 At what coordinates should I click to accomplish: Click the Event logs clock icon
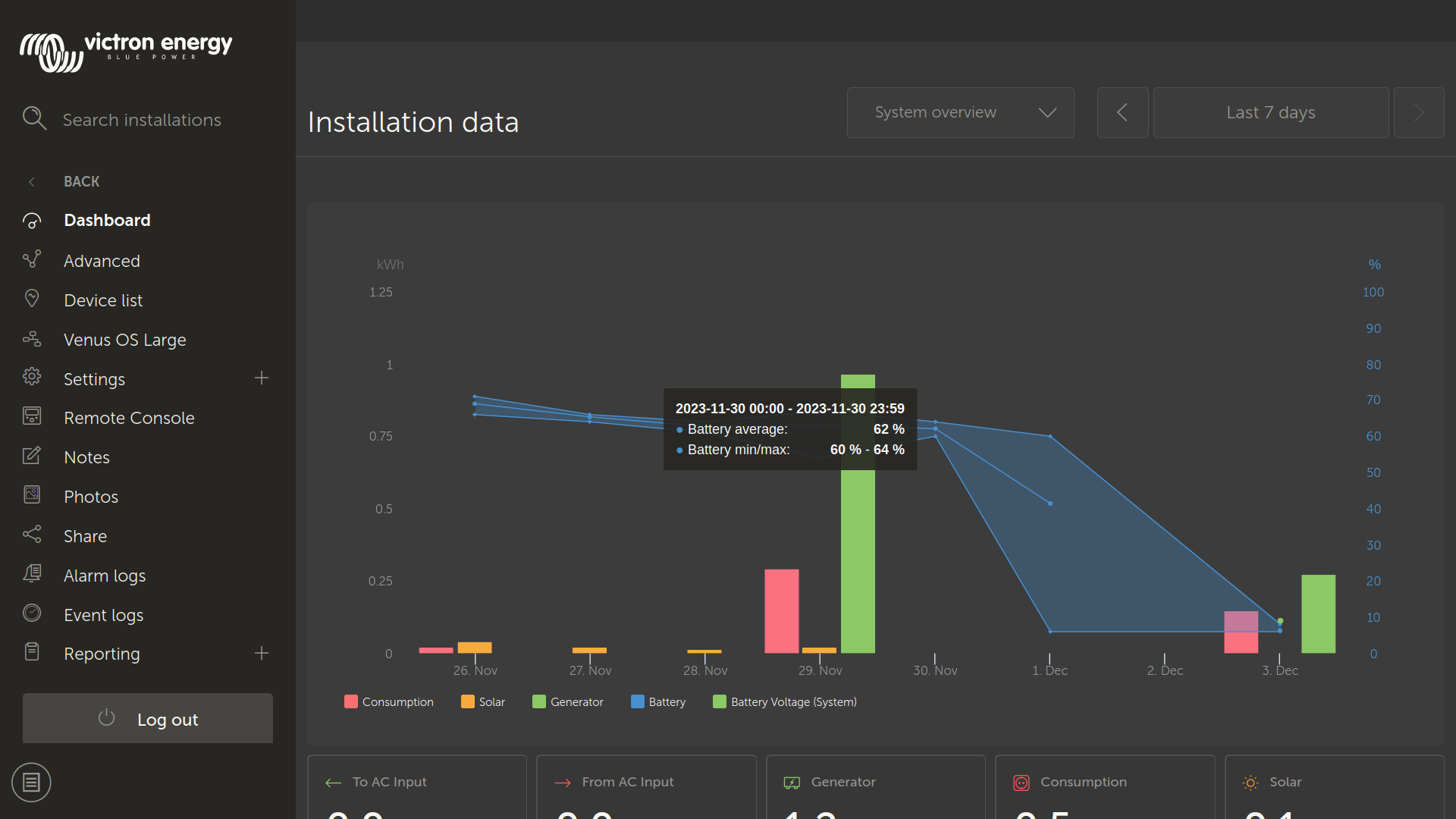(32, 613)
